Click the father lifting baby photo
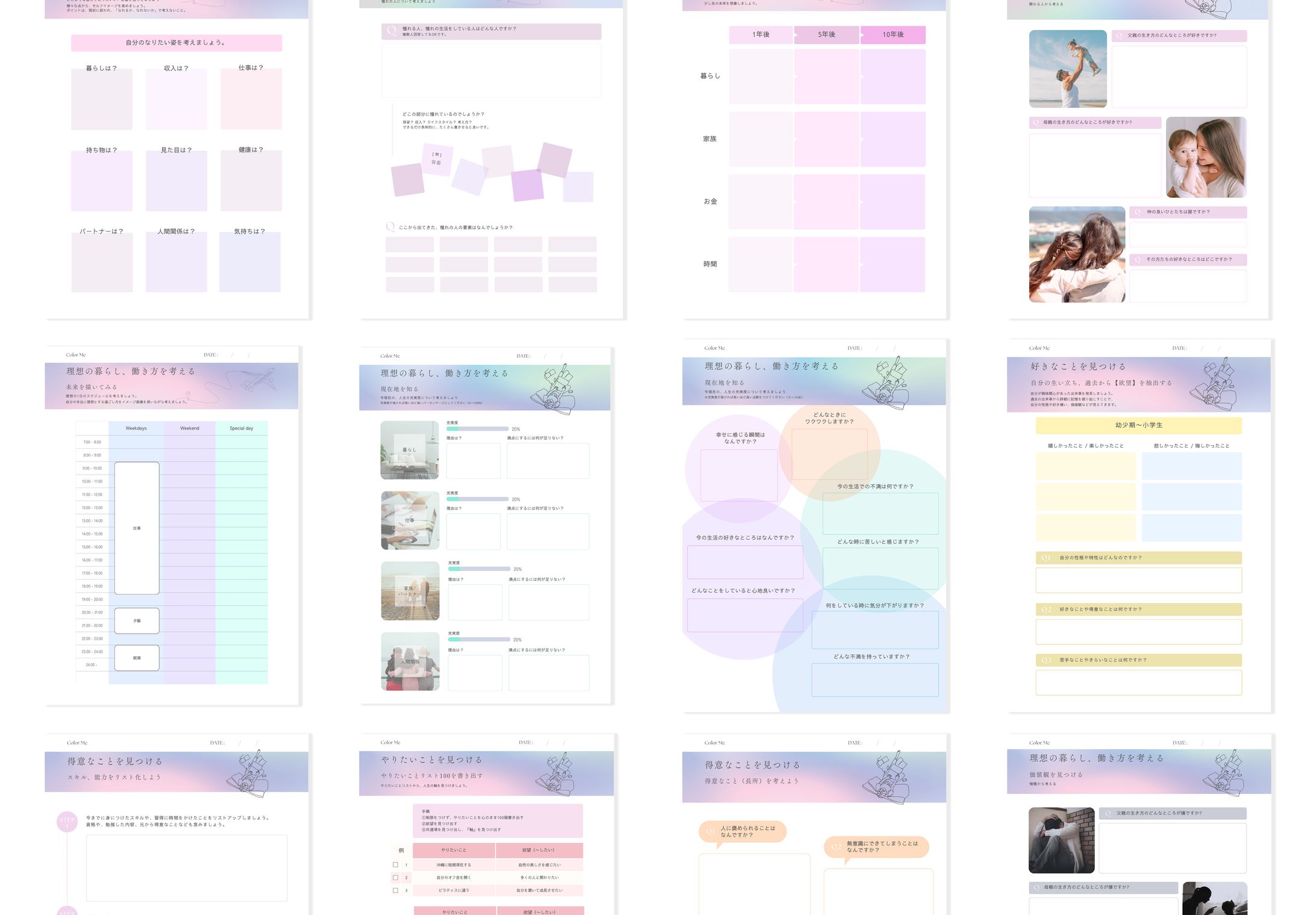Screen dimensions: 1316x915 tap(1067, 69)
